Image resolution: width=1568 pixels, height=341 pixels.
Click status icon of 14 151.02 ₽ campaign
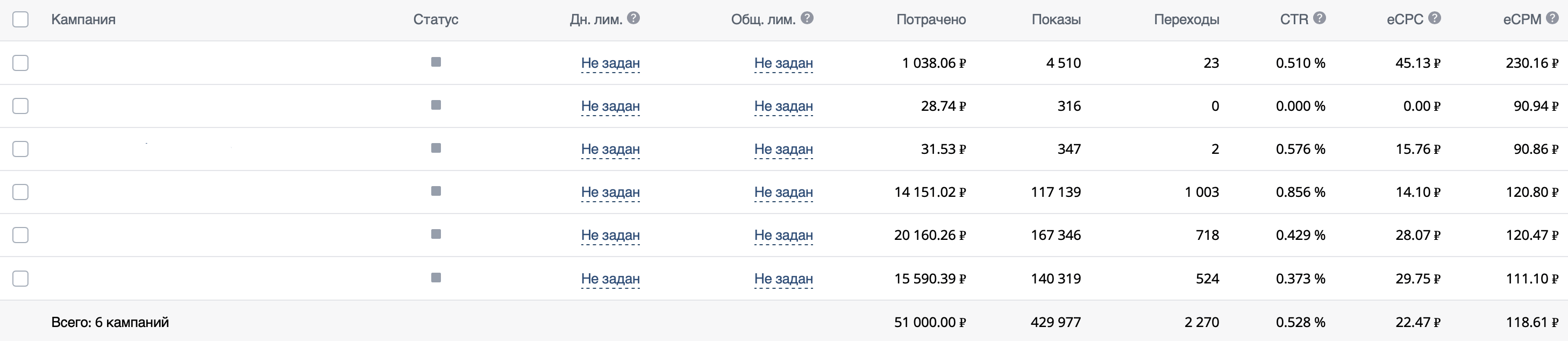(x=436, y=191)
